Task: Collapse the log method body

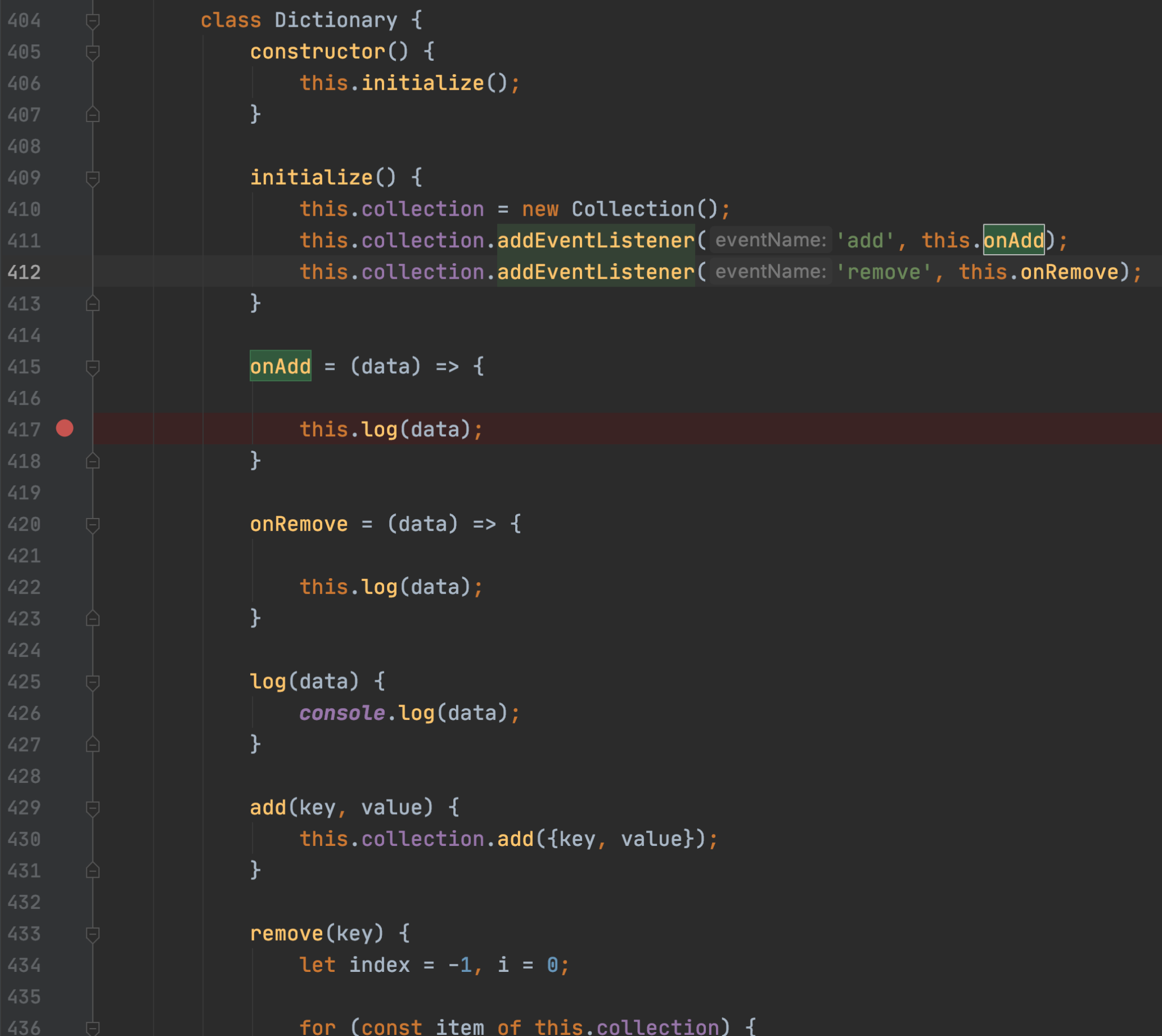Action: (92, 681)
